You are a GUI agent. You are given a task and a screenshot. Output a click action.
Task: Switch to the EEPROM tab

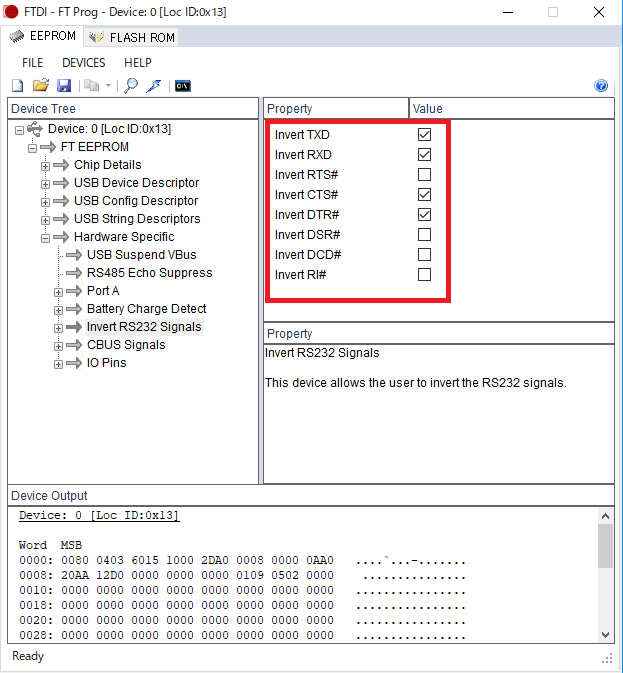tap(42, 36)
